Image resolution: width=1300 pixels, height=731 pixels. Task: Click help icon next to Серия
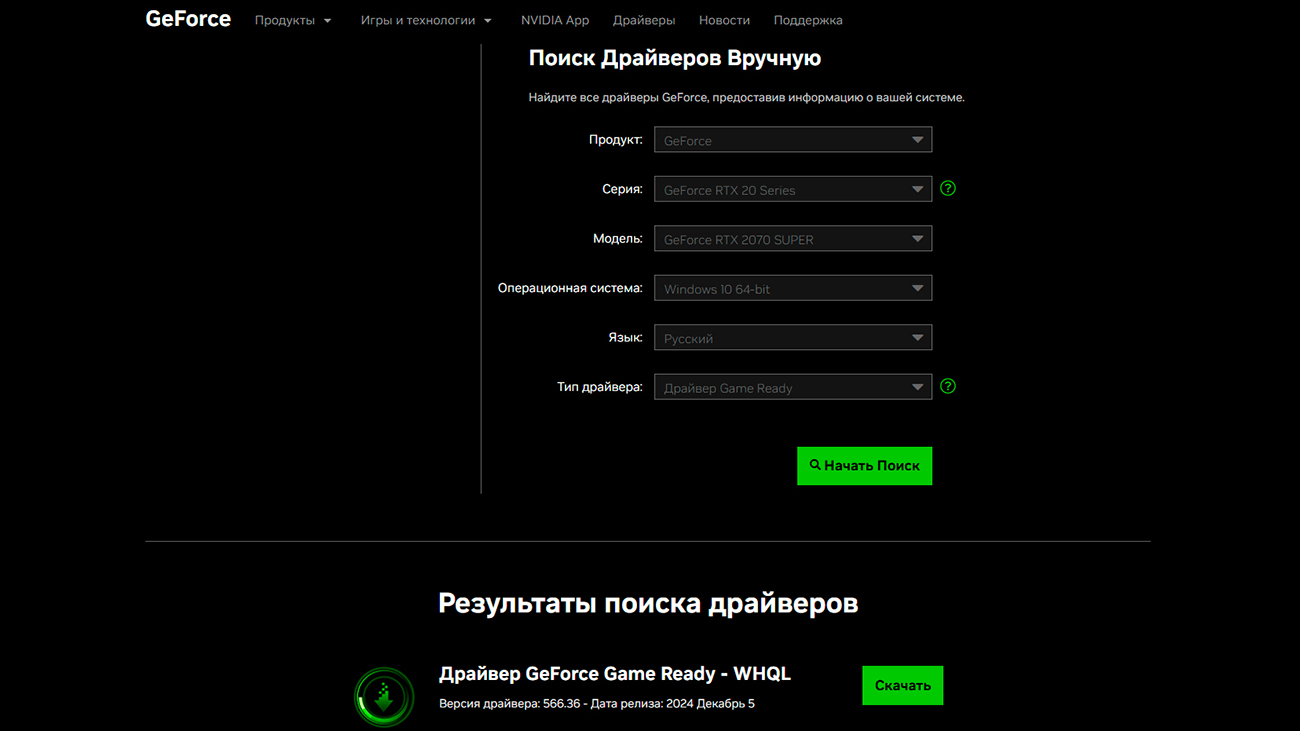(948, 188)
